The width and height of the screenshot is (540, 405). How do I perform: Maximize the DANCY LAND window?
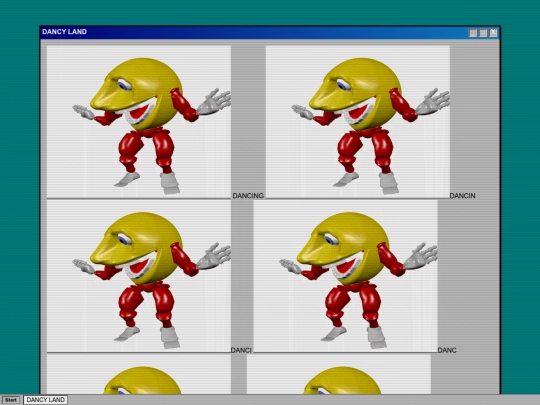tap(483, 33)
